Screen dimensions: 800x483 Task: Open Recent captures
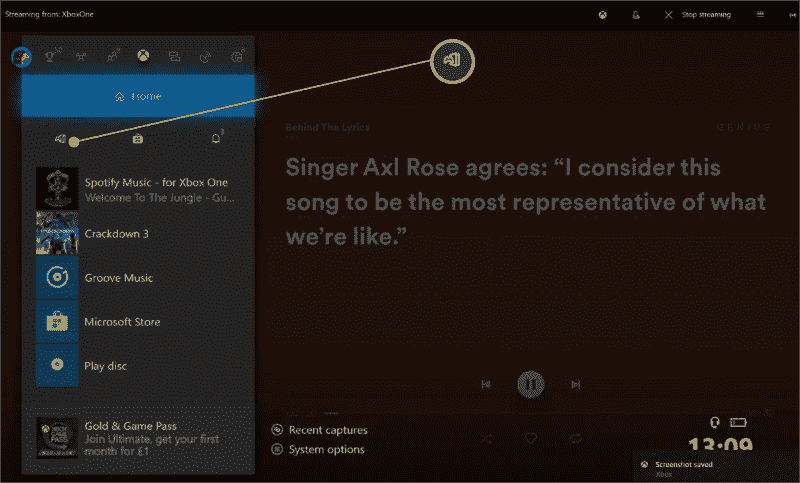point(319,430)
